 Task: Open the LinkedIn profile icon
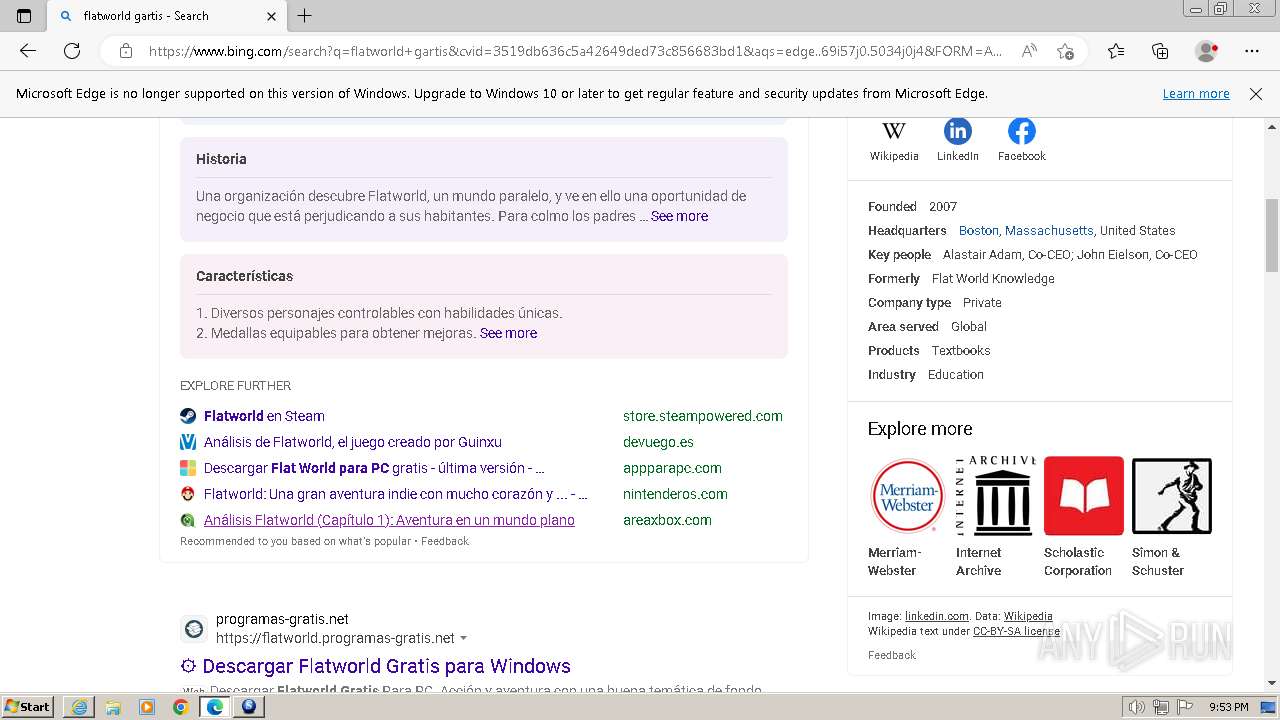pyautogui.click(x=957, y=131)
